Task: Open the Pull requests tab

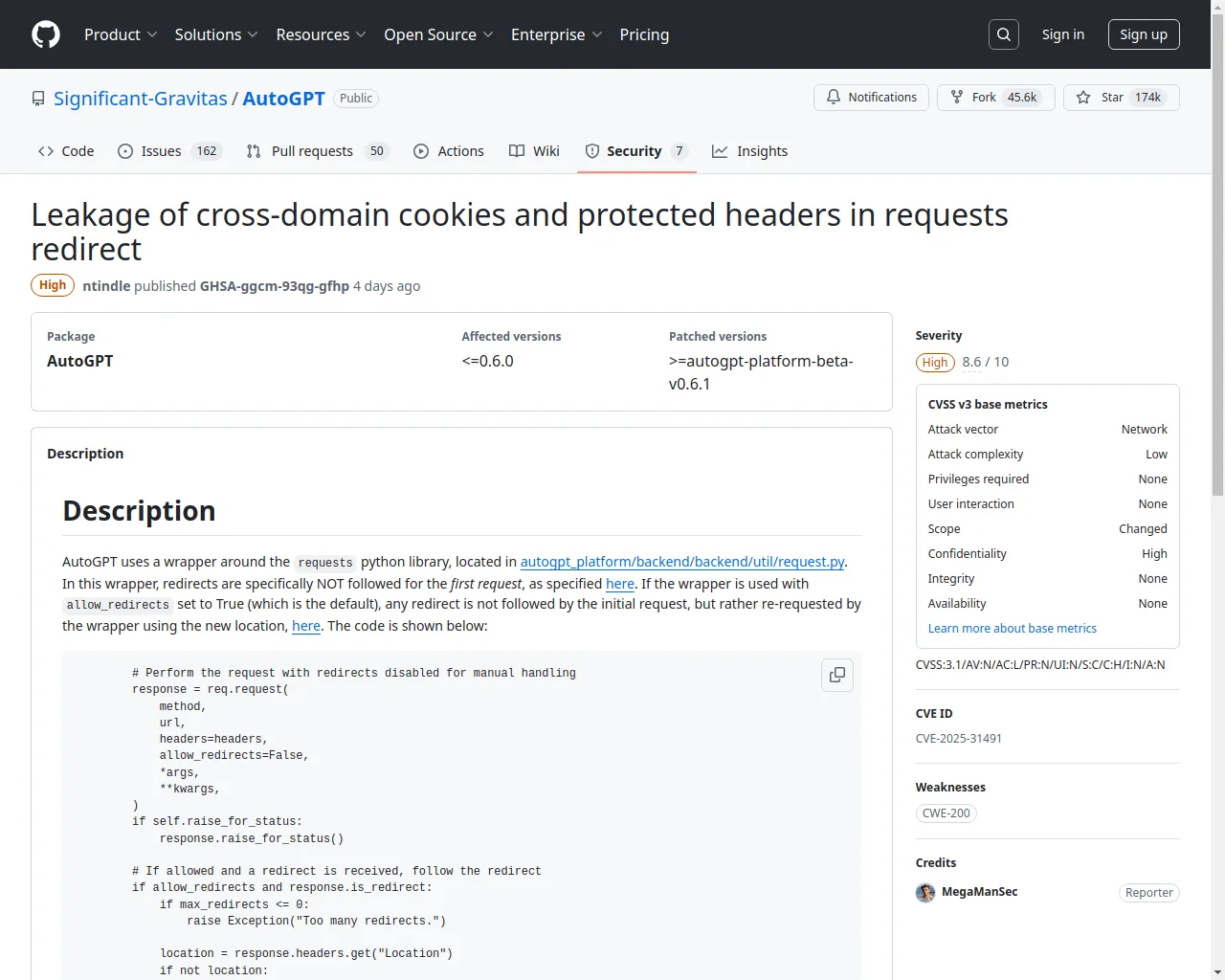Action: click(x=318, y=151)
